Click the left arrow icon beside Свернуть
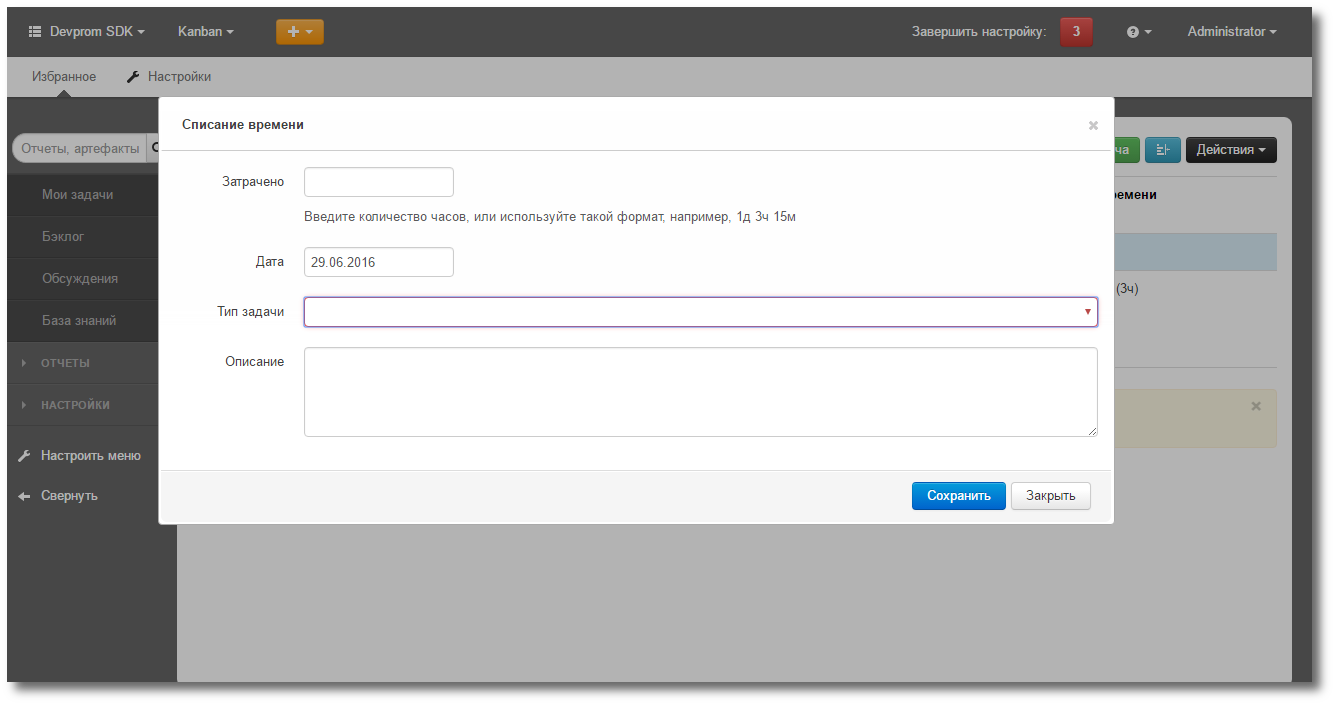1335x705 pixels. tap(25, 496)
